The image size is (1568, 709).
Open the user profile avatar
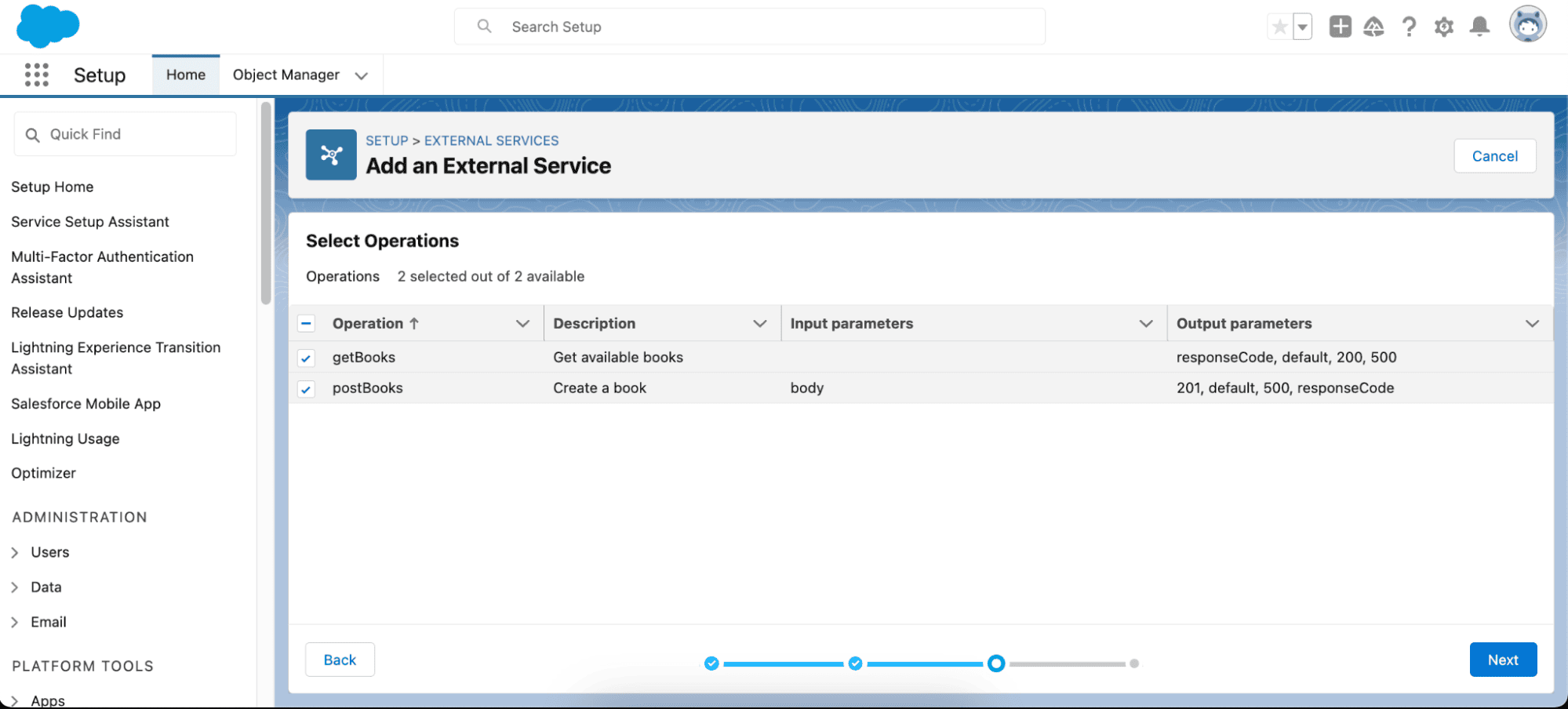point(1527,24)
